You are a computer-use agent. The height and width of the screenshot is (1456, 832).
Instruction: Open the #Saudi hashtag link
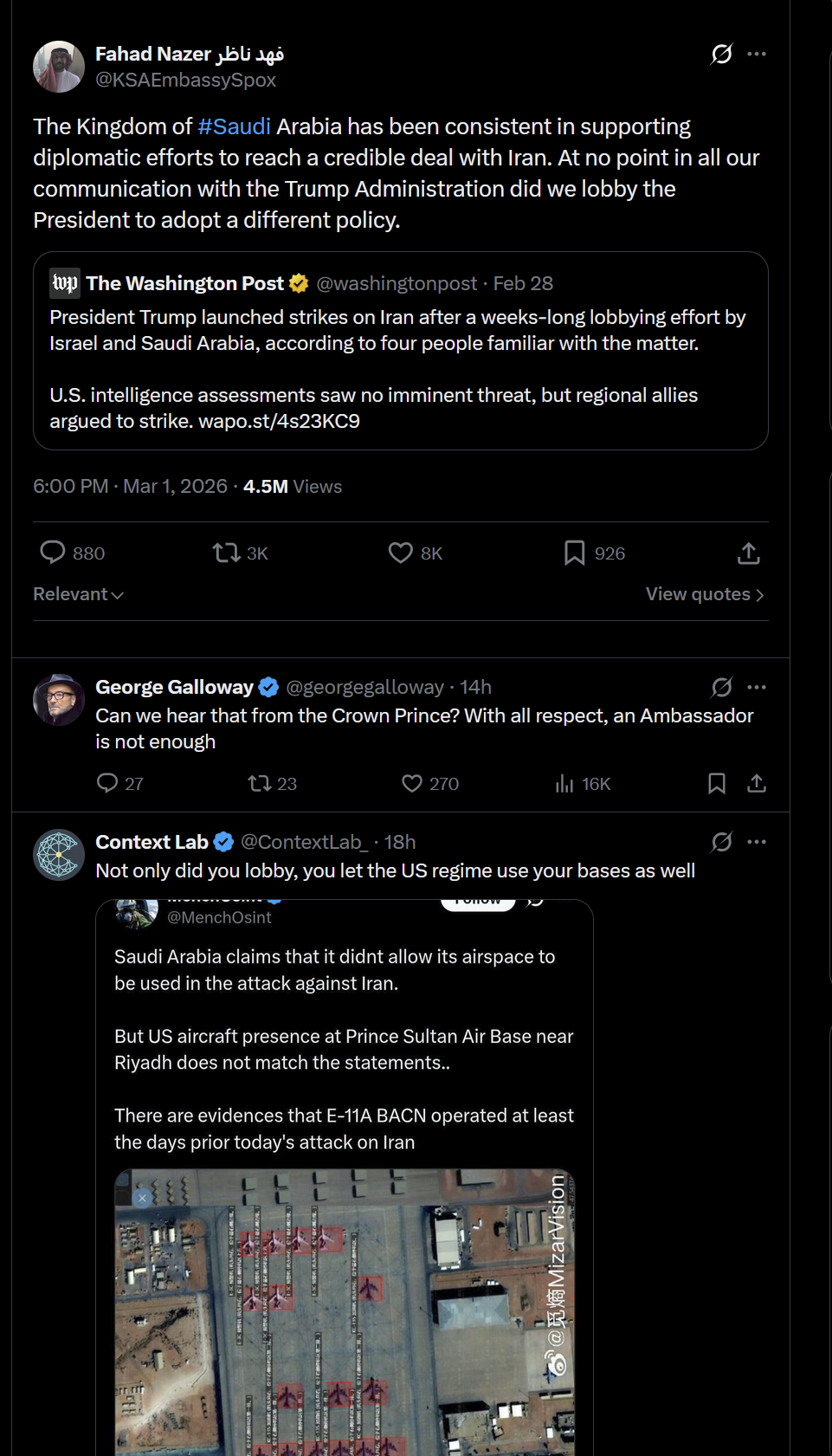pos(234,126)
